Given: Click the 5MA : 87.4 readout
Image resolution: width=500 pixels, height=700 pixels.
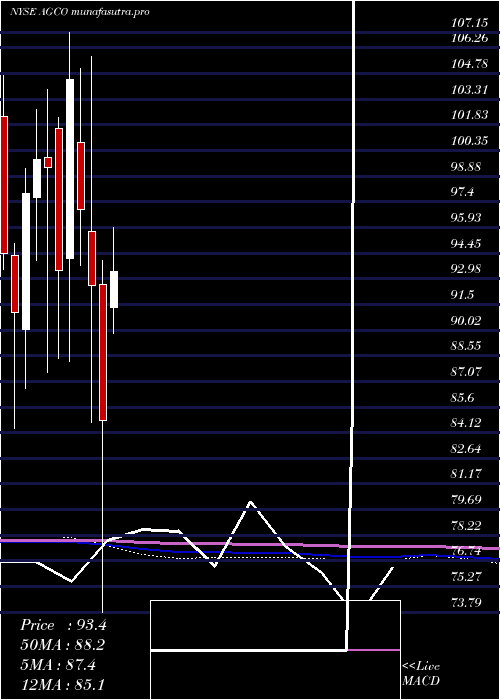Looking at the screenshot, I should (x=57, y=665).
